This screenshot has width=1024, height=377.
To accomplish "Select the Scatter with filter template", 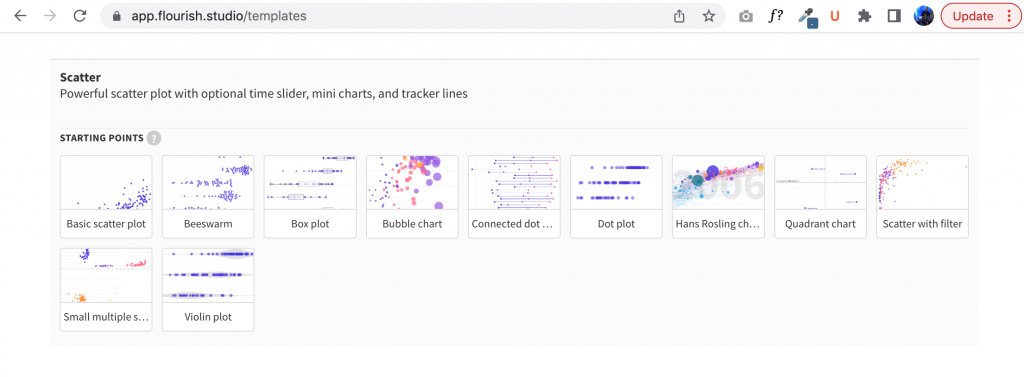I will (922, 197).
